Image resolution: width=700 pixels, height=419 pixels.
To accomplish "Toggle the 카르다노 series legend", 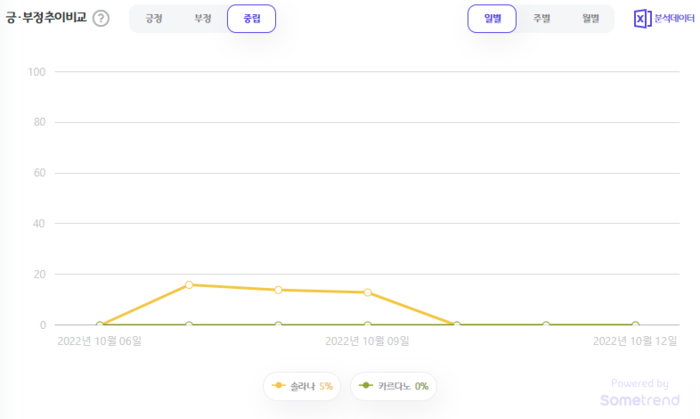I will point(393,386).
